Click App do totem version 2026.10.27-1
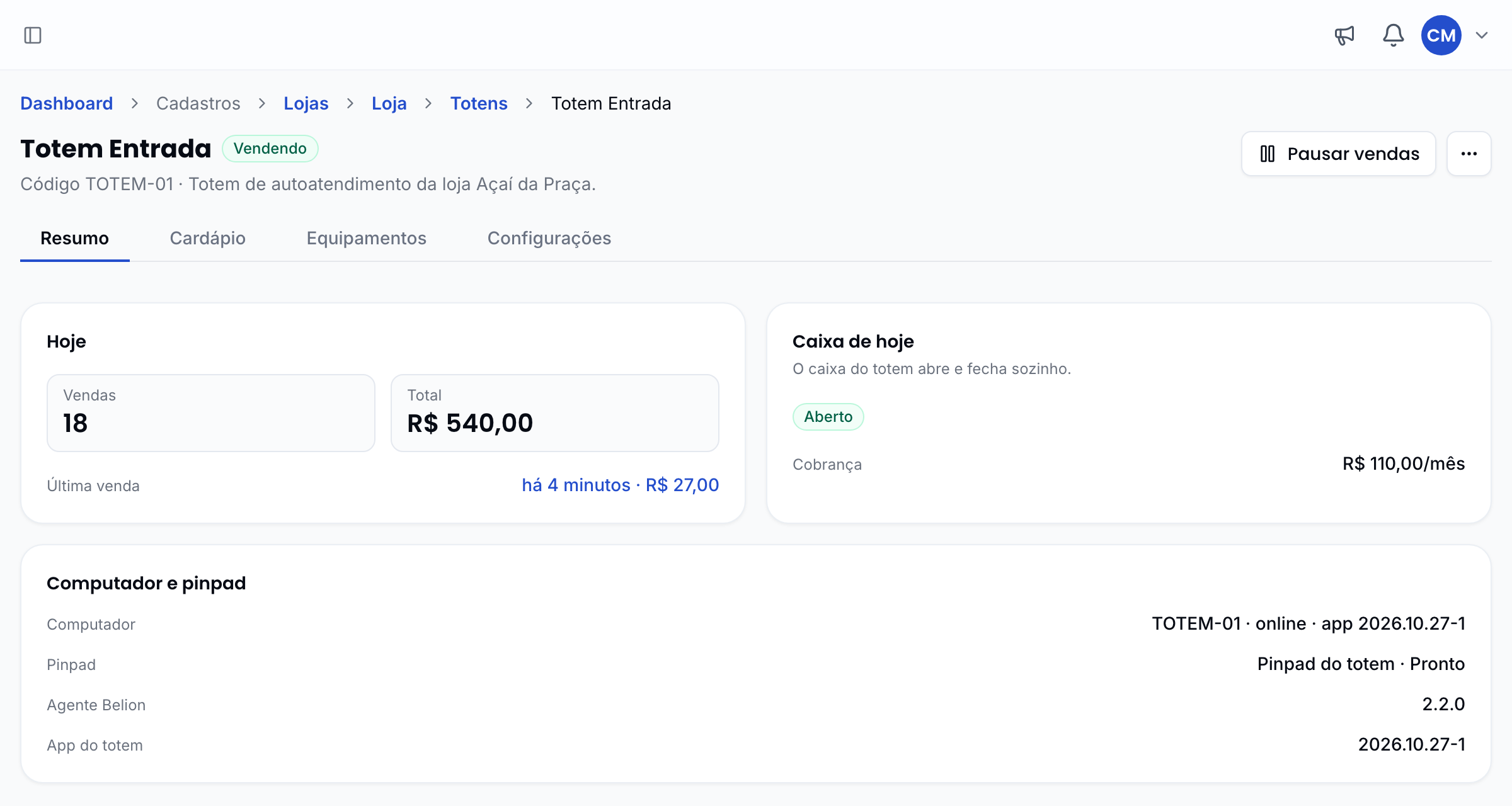 (x=1411, y=744)
